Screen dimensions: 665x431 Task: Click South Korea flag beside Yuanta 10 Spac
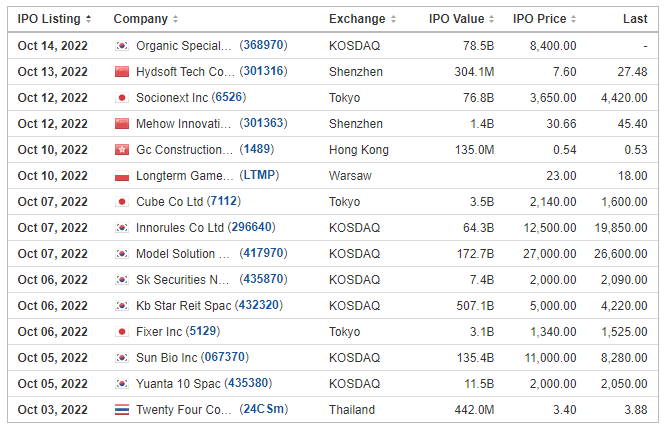(122, 383)
